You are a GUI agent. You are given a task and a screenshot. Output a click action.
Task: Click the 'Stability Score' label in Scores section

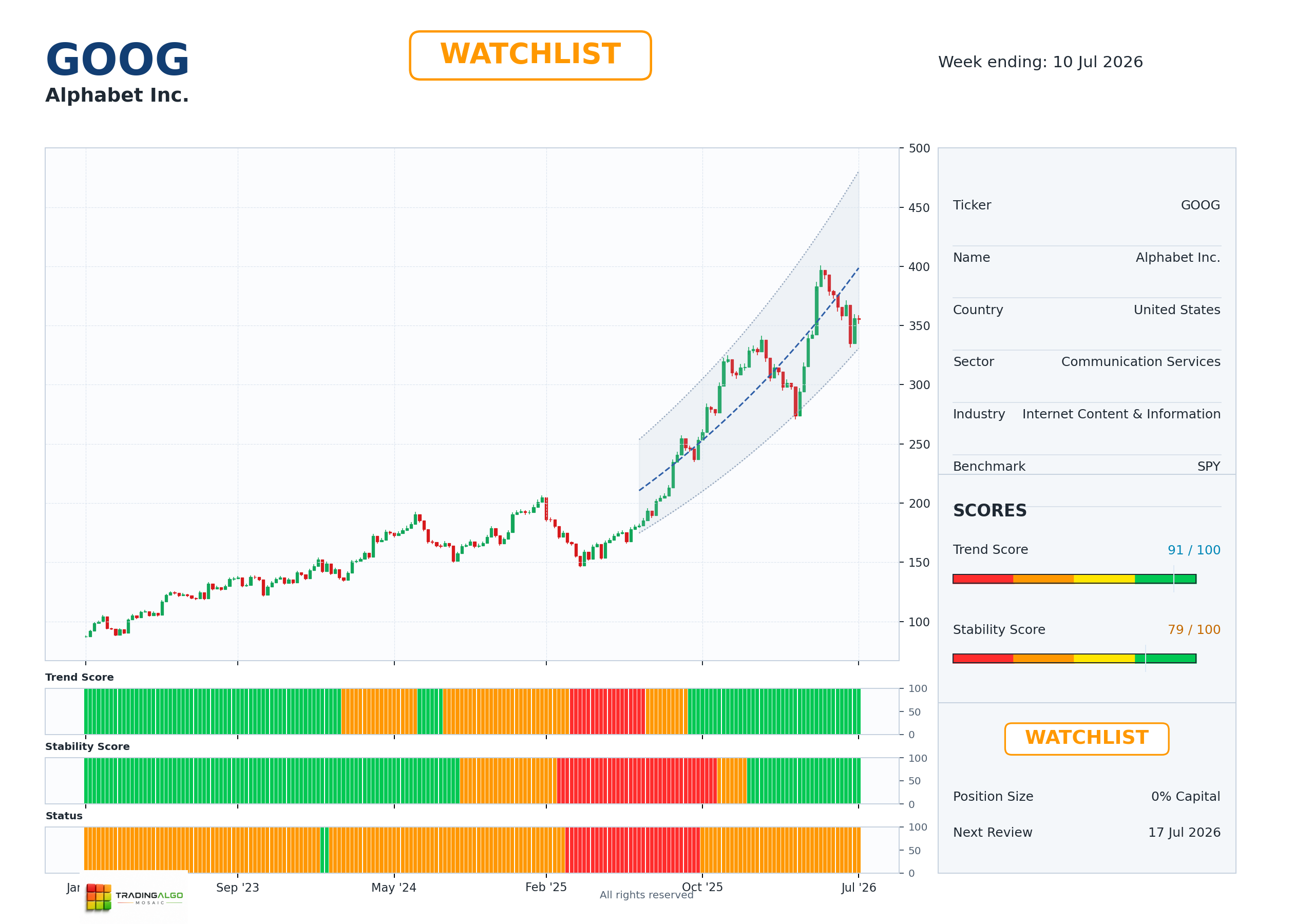pyautogui.click(x=999, y=630)
